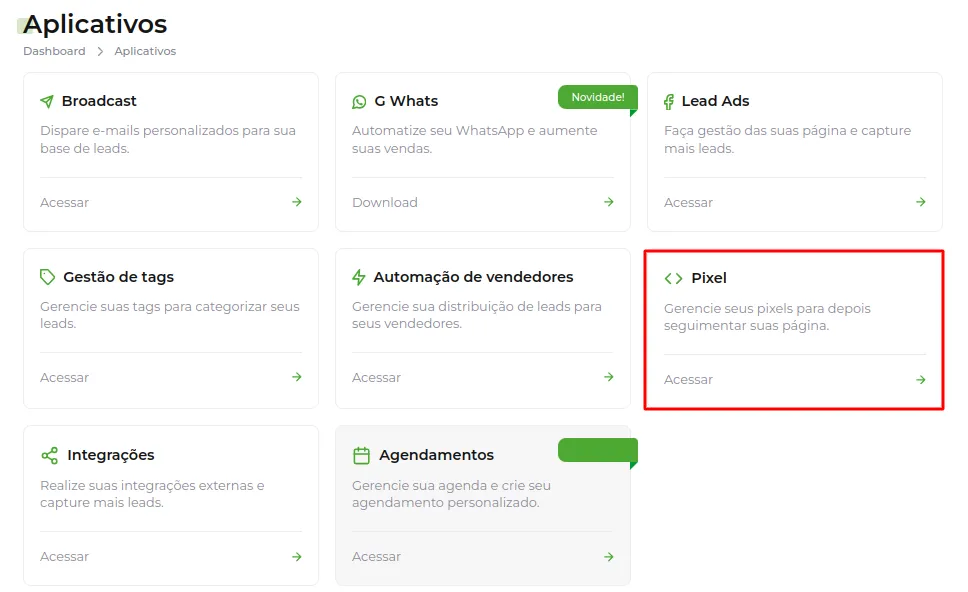968x592 pixels.
Task: Select the Automação de vendedores heading
Action: (x=473, y=277)
